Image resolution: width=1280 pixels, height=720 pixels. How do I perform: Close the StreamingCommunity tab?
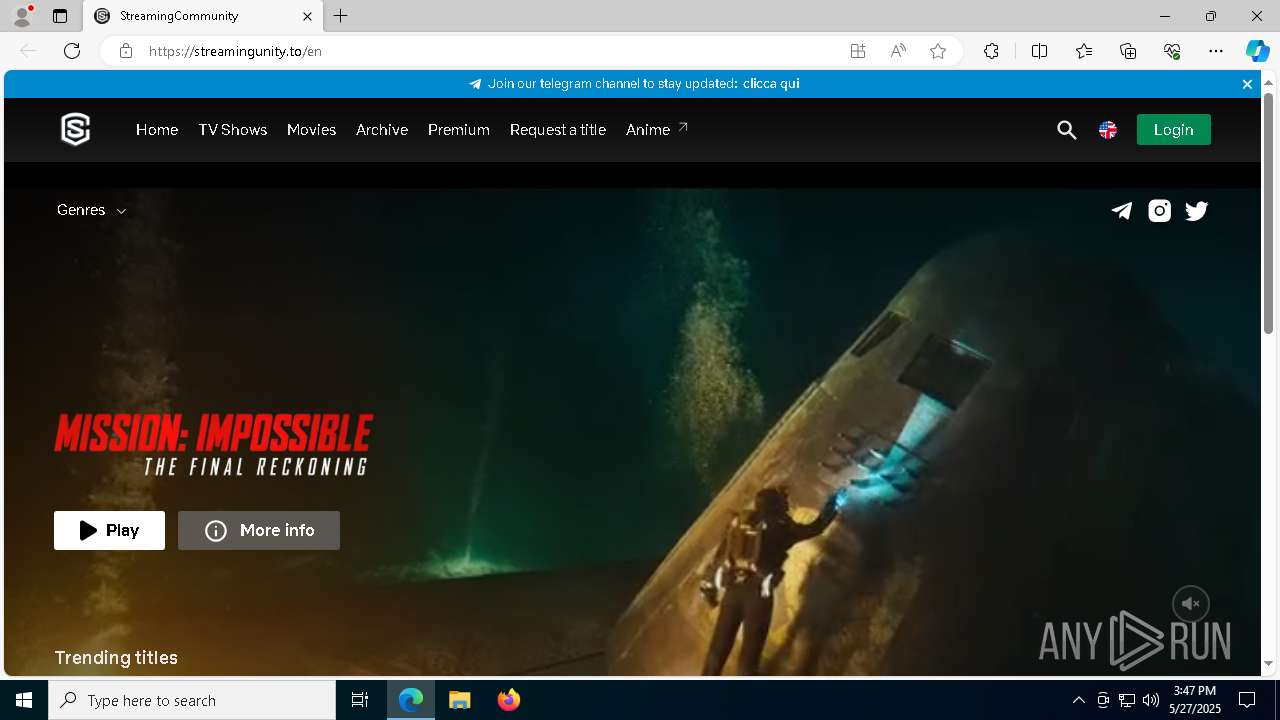307,16
